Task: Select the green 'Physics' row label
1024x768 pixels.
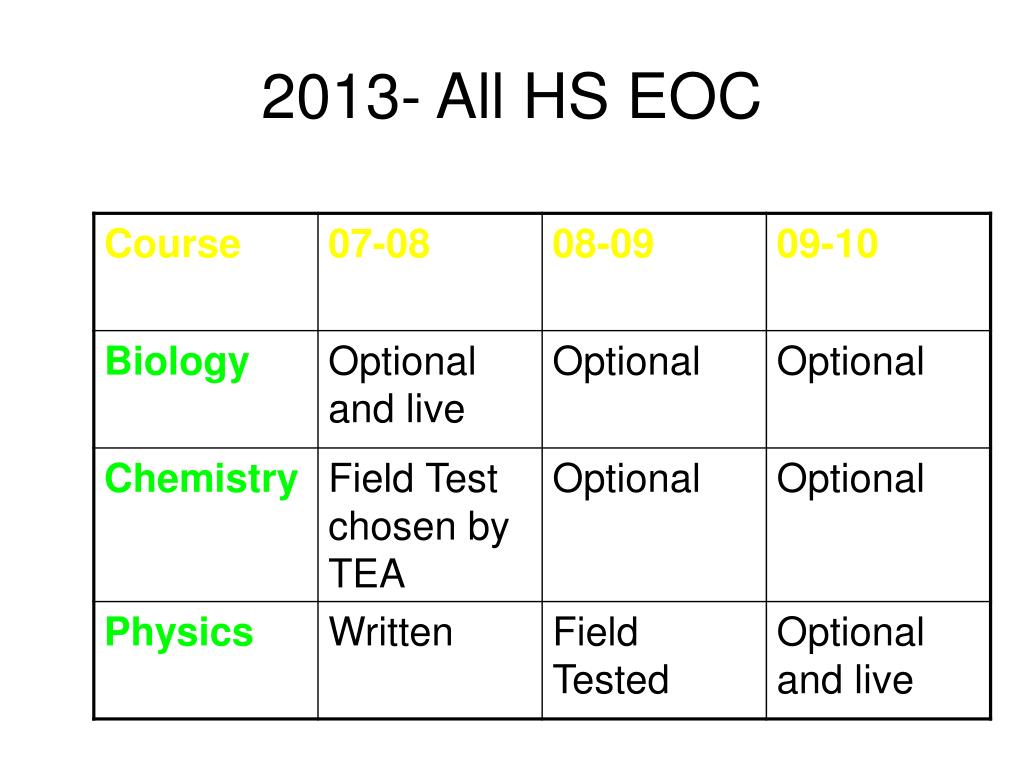Action: (x=206, y=660)
